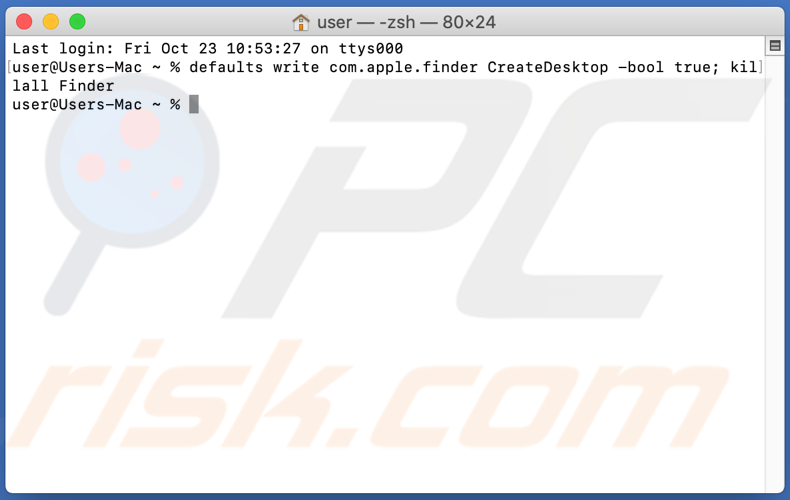Viewport: 790px width, 500px height.
Task: Click 'com.apple.finder' in the command line
Action: (x=404, y=67)
